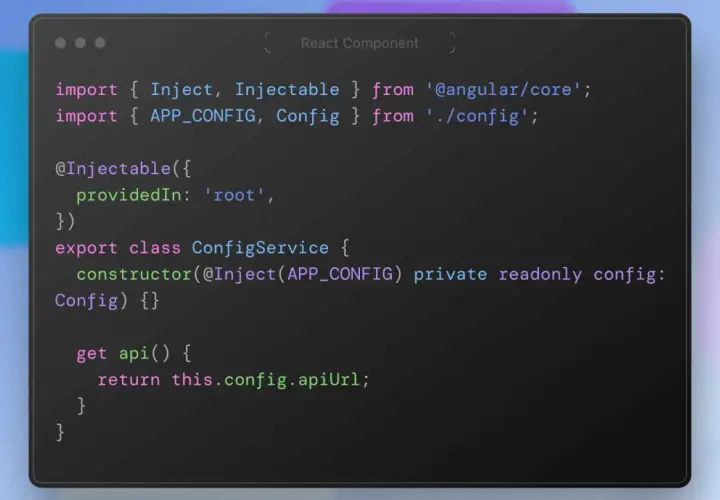
Task: Click the 'constructor' keyword
Action: 134,275
